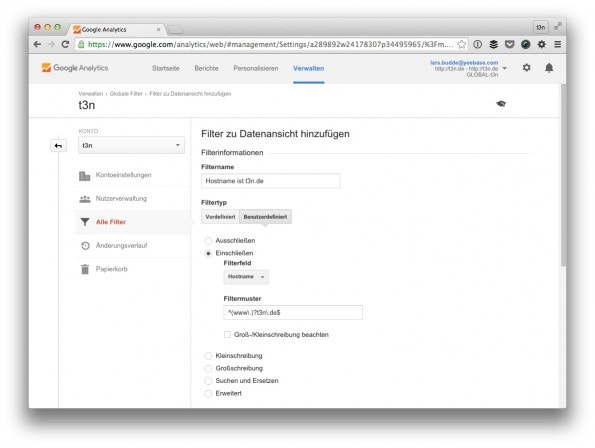Image resolution: width=595 pixels, height=448 pixels.
Task: Close the Google Analytics browser tab
Action: point(158,29)
